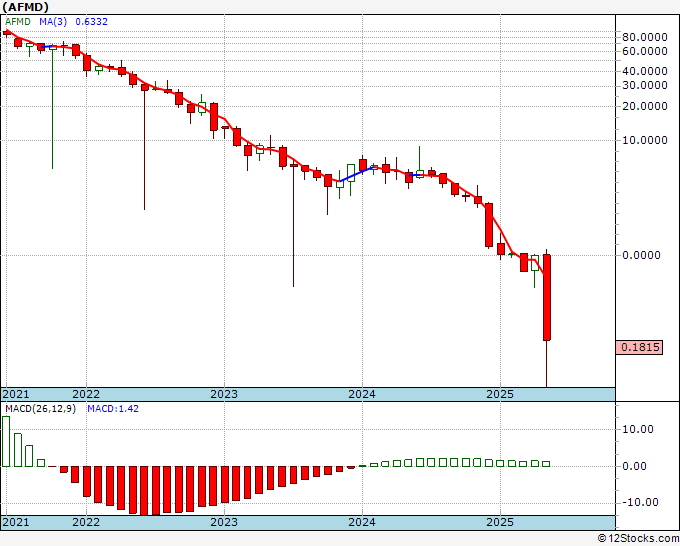This screenshot has width=680, height=546.
Task: Click the 2024 label on MACD panel axis
Action: pos(362,522)
